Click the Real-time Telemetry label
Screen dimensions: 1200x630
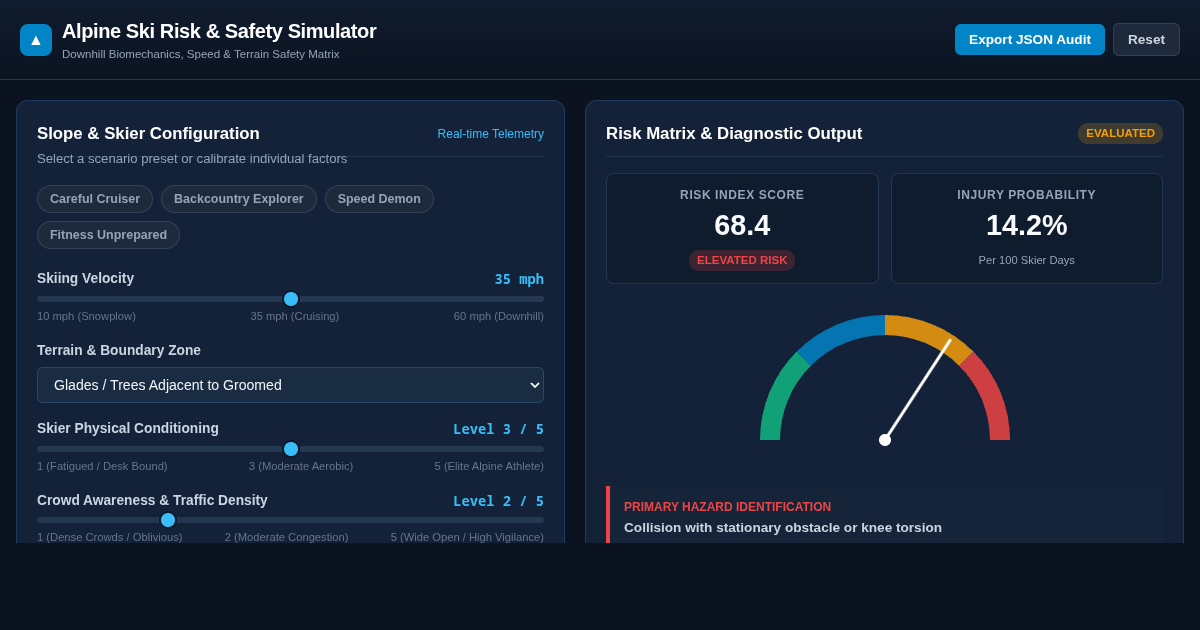[x=491, y=134]
